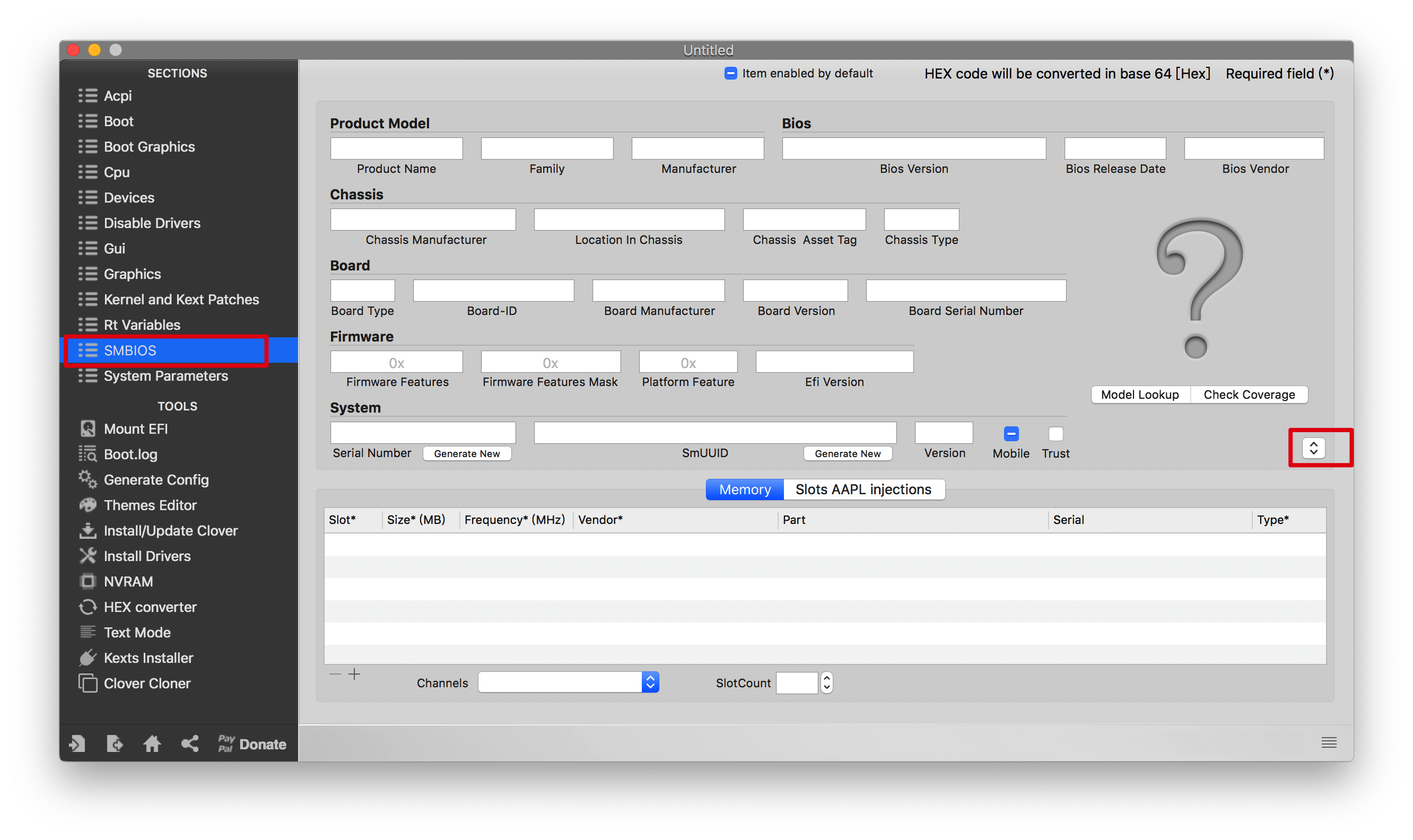Click the Vendor* column header
The width and height of the screenshot is (1413, 840).
tap(675, 520)
